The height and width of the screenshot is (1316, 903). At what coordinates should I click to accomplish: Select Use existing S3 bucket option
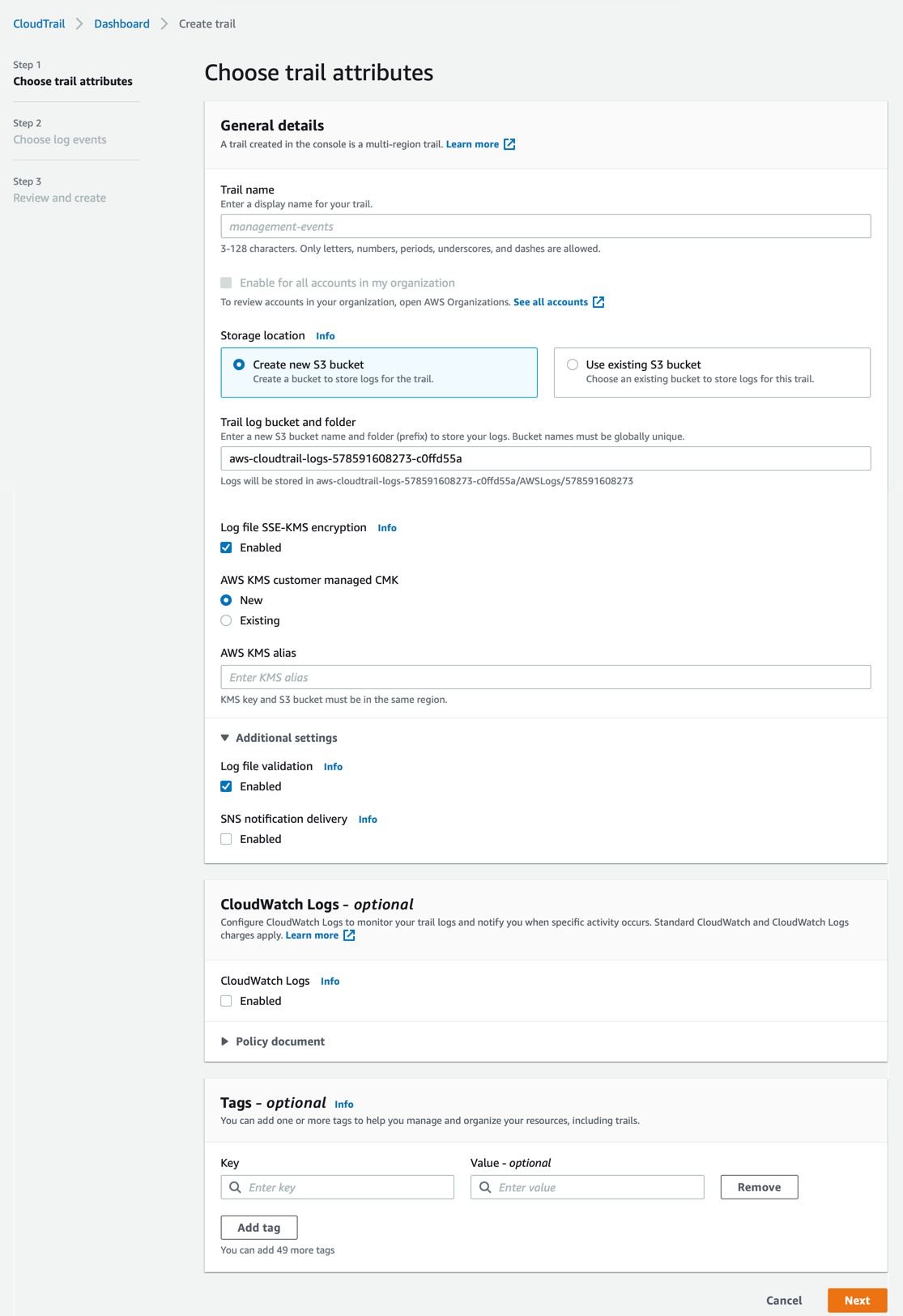pyautogui.click(x=573, y=364)
